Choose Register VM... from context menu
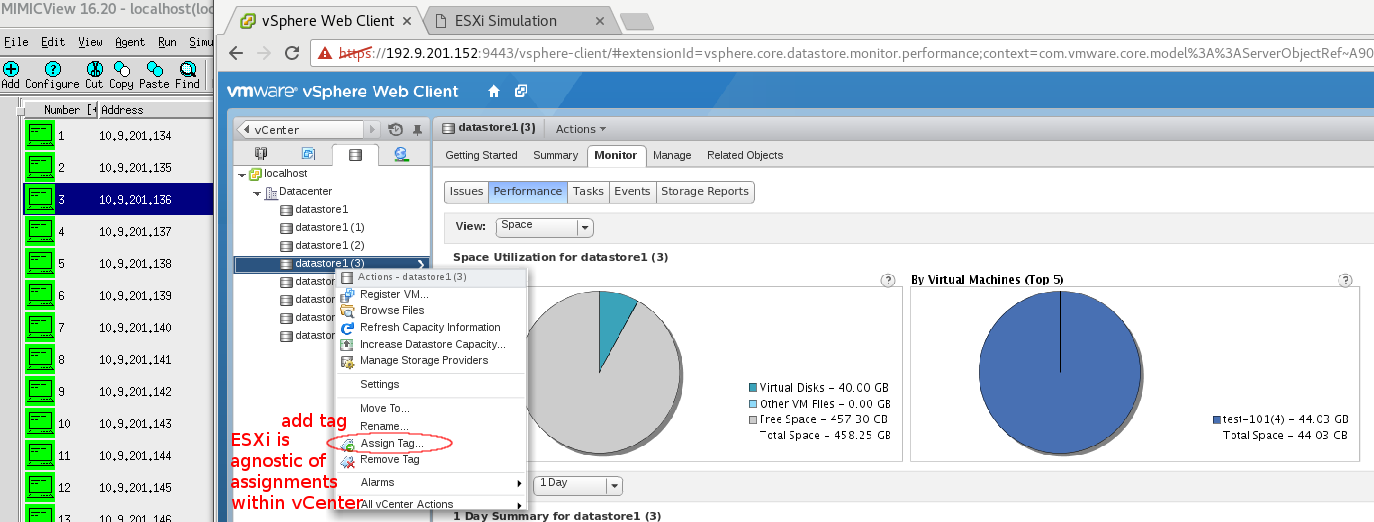This screenshot has height=522, width=1374. (x=394, y=294)
